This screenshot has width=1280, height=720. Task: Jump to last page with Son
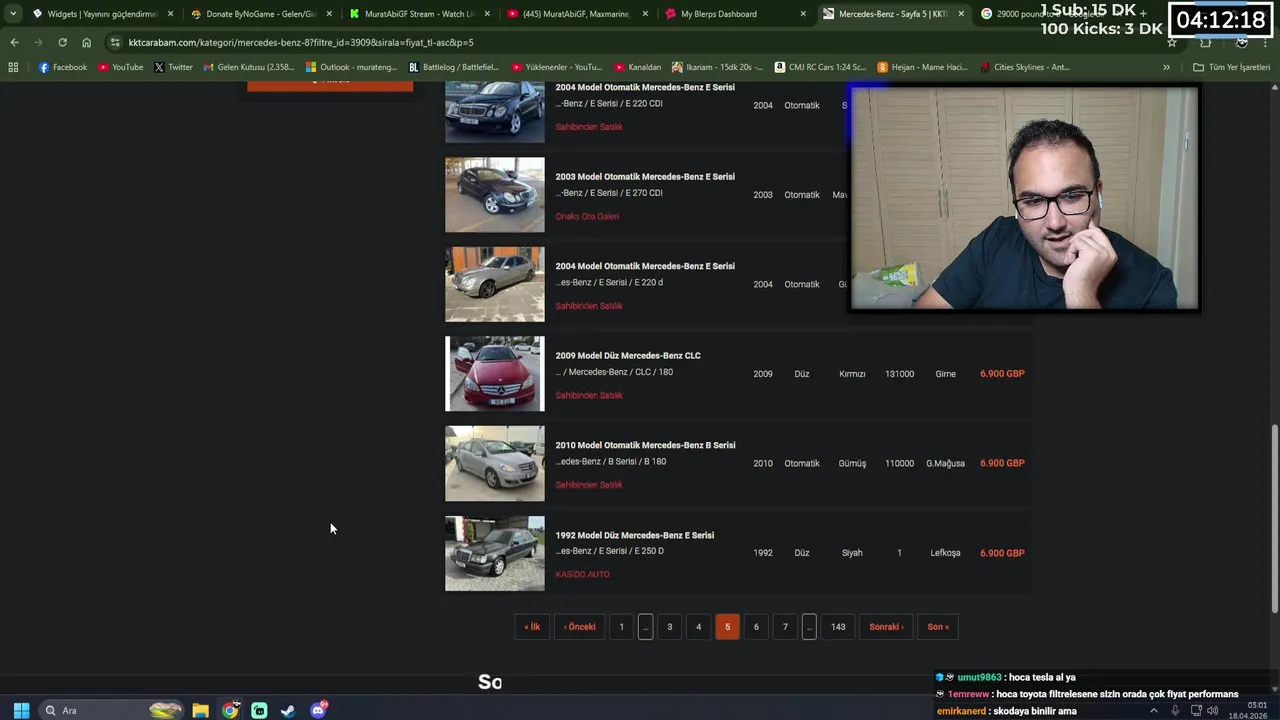coord(938,627)
